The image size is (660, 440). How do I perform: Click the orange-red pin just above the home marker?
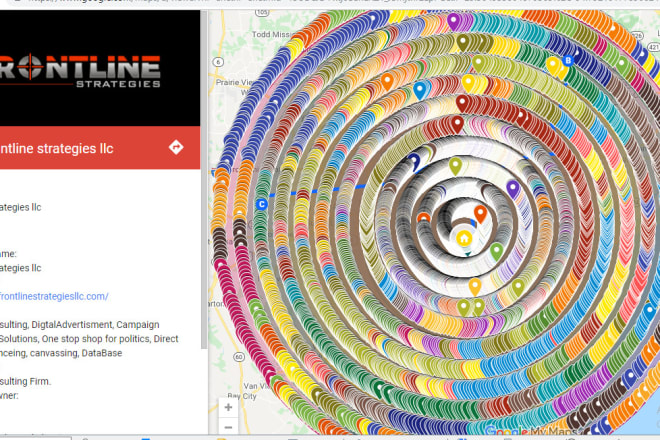point(480,214)
